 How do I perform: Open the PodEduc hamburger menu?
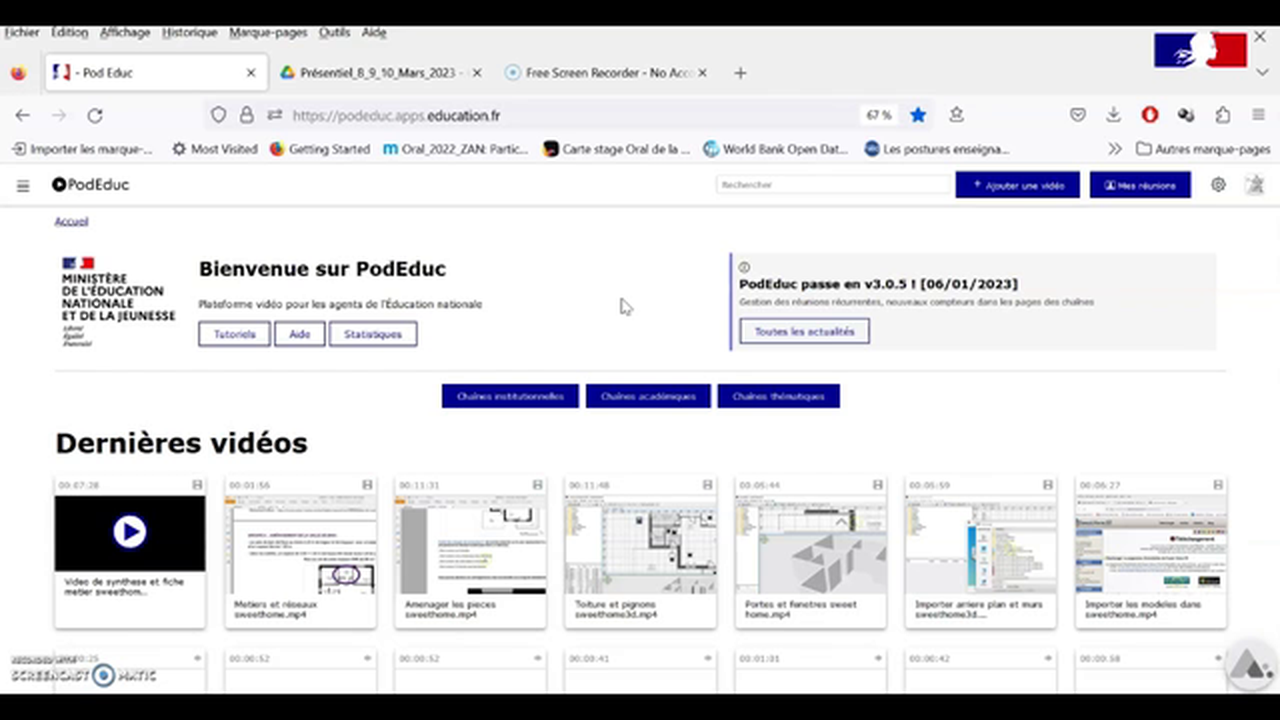(23, 185)
